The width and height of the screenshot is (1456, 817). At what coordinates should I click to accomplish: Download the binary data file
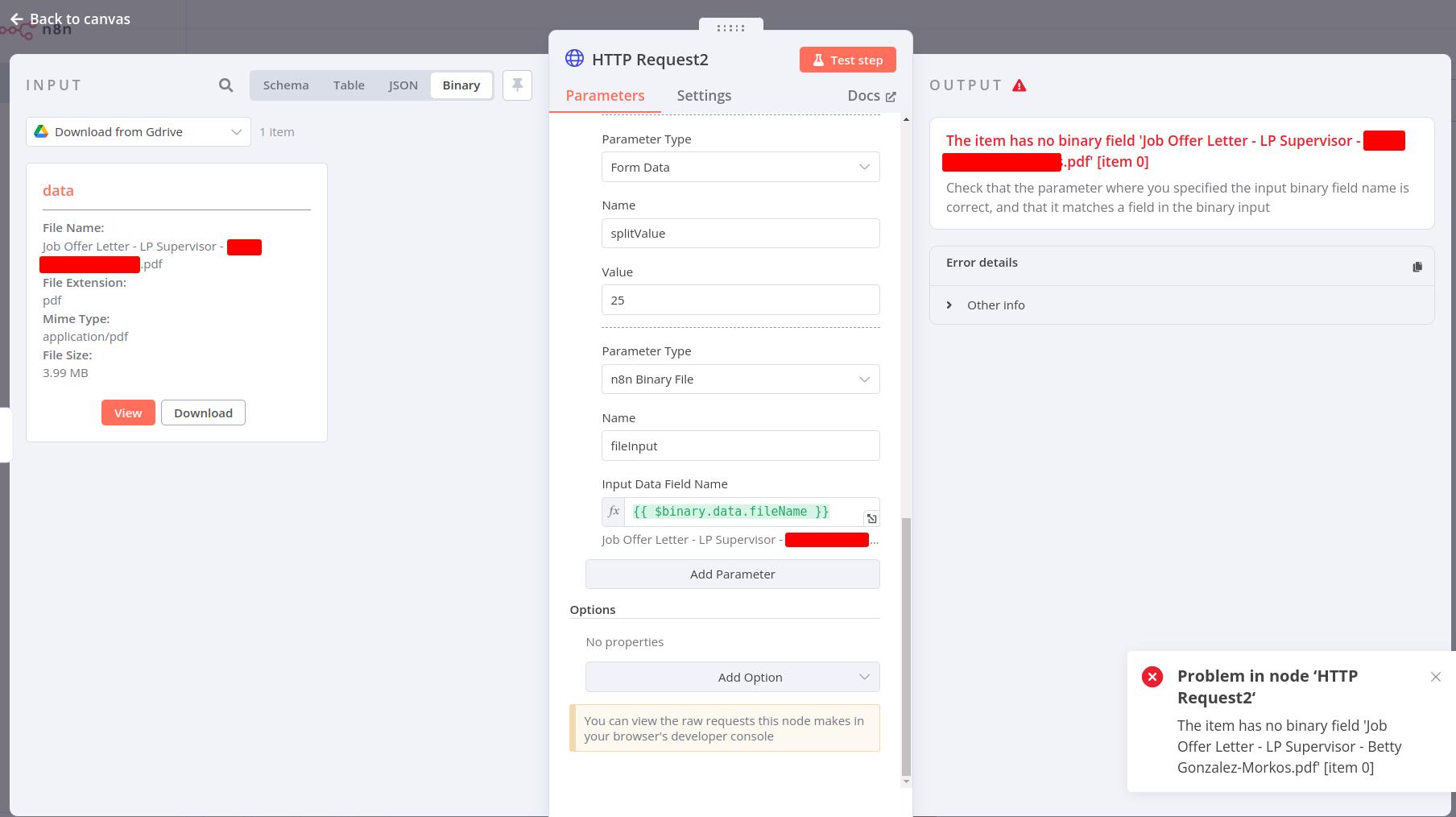click(x=203, y=413)
